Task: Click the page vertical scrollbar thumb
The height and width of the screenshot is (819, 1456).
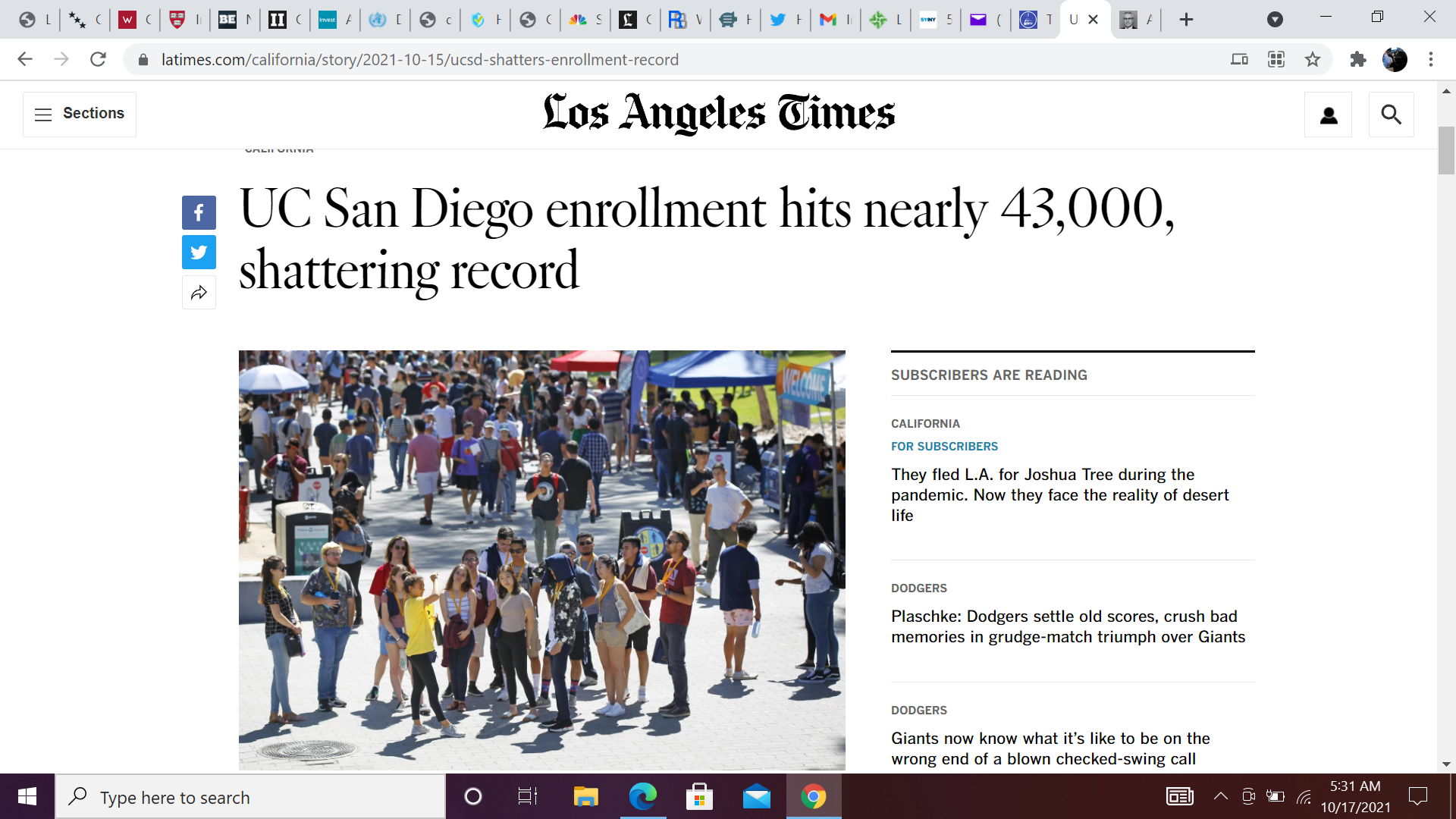Action: 1445,151
